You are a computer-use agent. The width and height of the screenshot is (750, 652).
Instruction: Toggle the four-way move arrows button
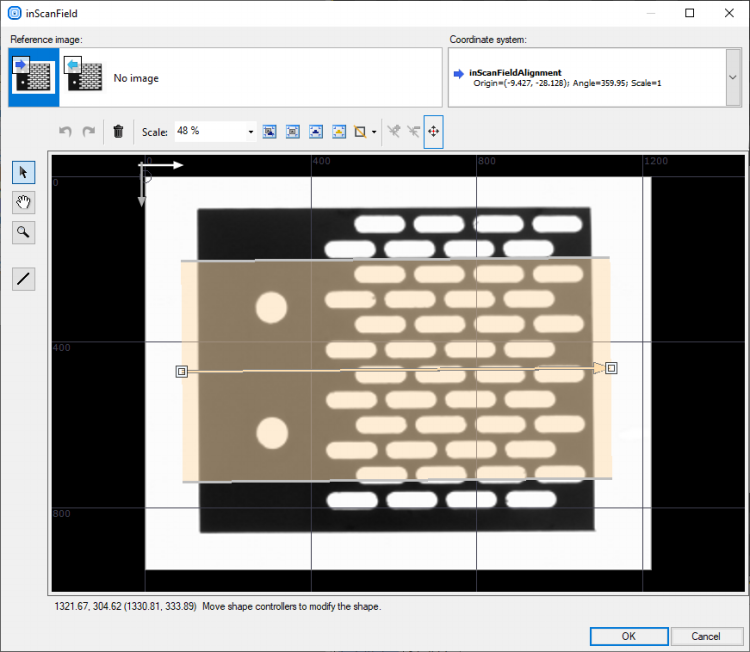coord(433,131)
